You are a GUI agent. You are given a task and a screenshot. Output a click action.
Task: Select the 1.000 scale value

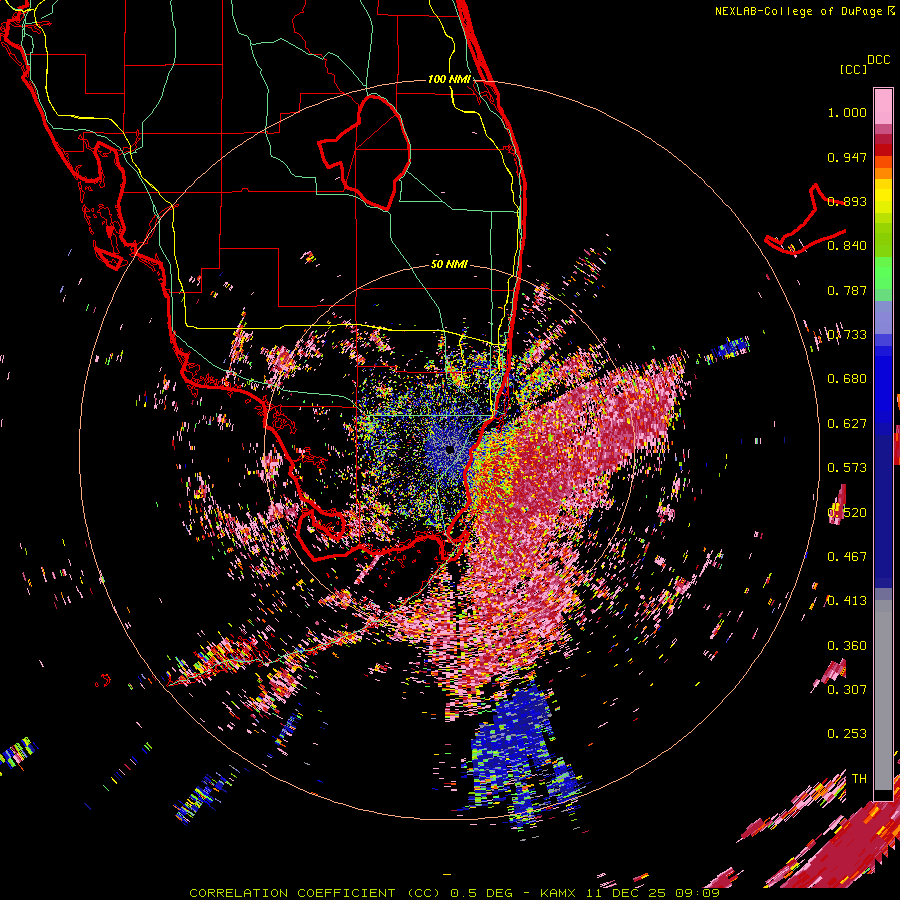click(847, 112)
